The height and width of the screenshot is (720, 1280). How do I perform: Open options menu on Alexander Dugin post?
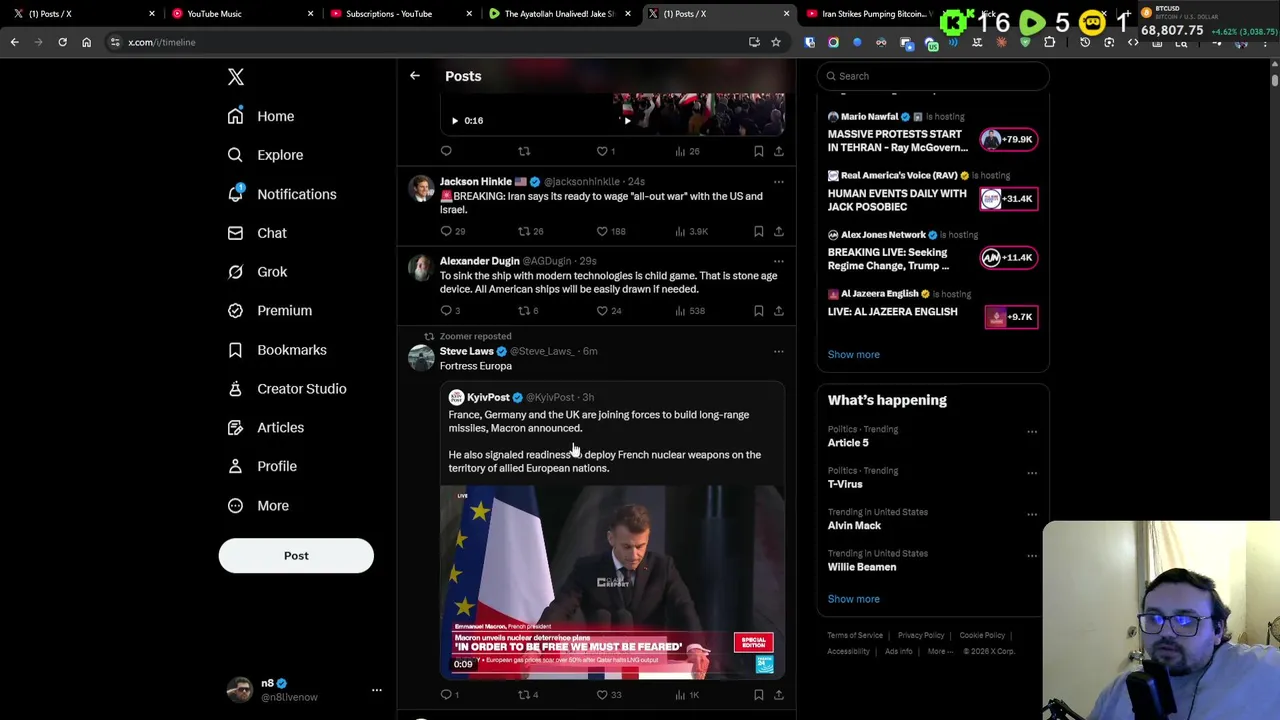pyautogui.click(x=779, y=261)
